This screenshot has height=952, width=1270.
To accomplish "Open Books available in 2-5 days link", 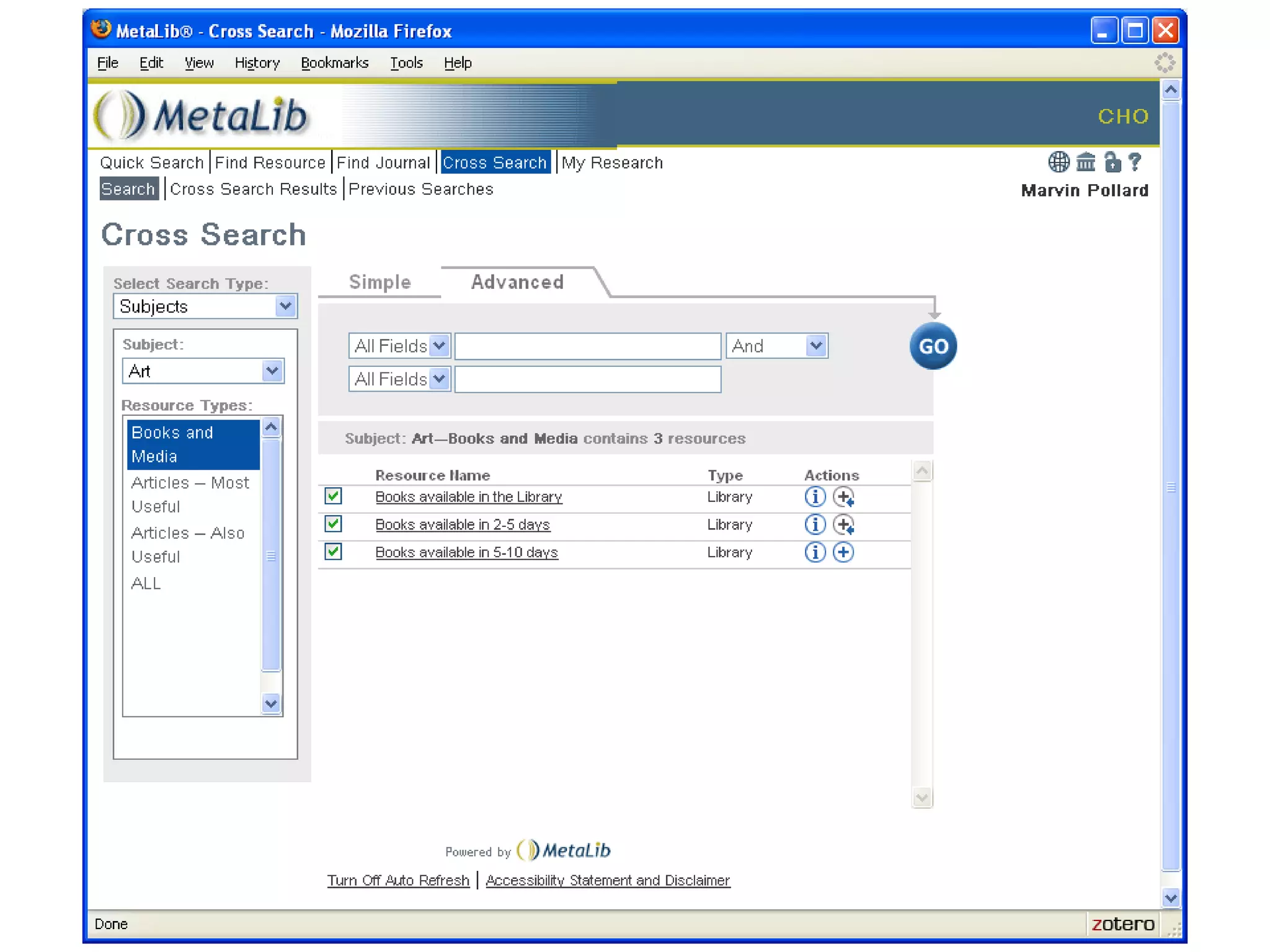I will pos(463,524).
